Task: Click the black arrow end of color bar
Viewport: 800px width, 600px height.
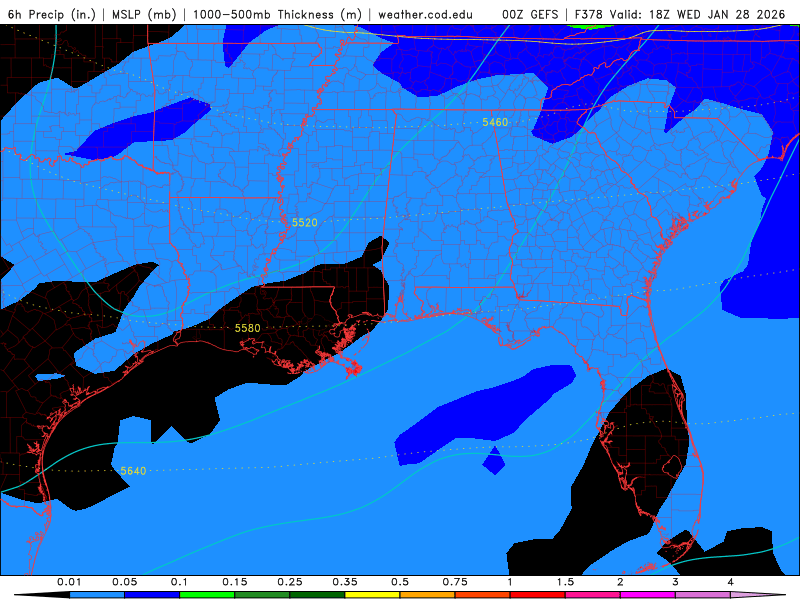Action: 42,595
